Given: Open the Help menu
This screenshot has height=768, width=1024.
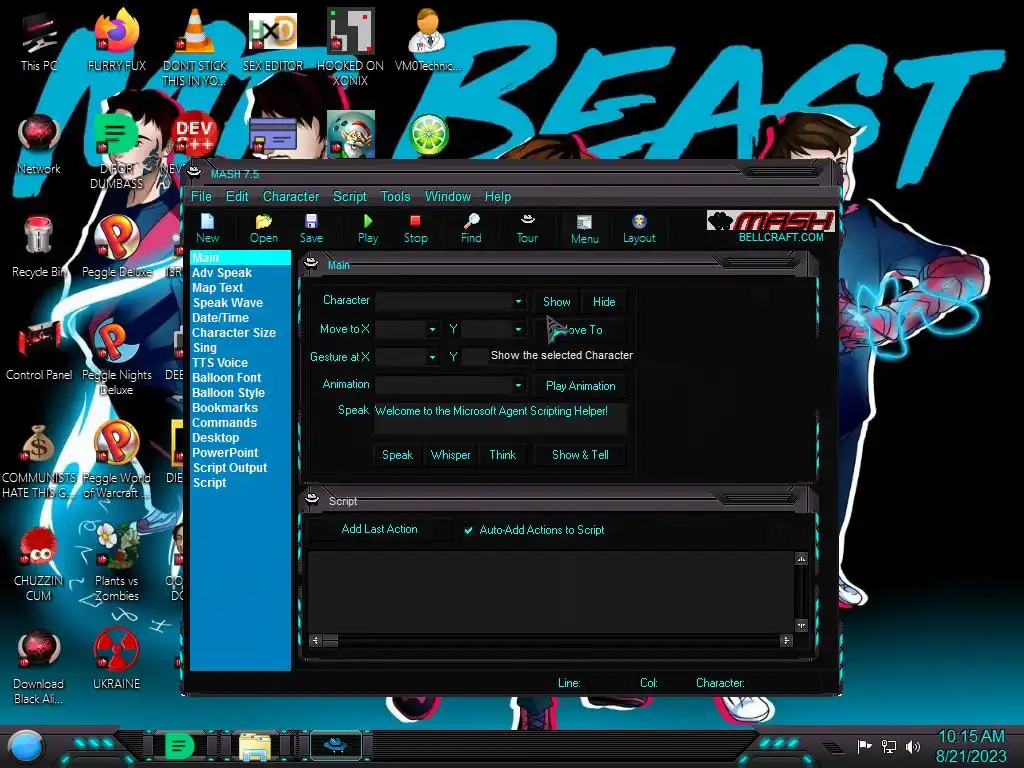Looking at the screenshot, I should pyautogui.click(x=498, y=197).
